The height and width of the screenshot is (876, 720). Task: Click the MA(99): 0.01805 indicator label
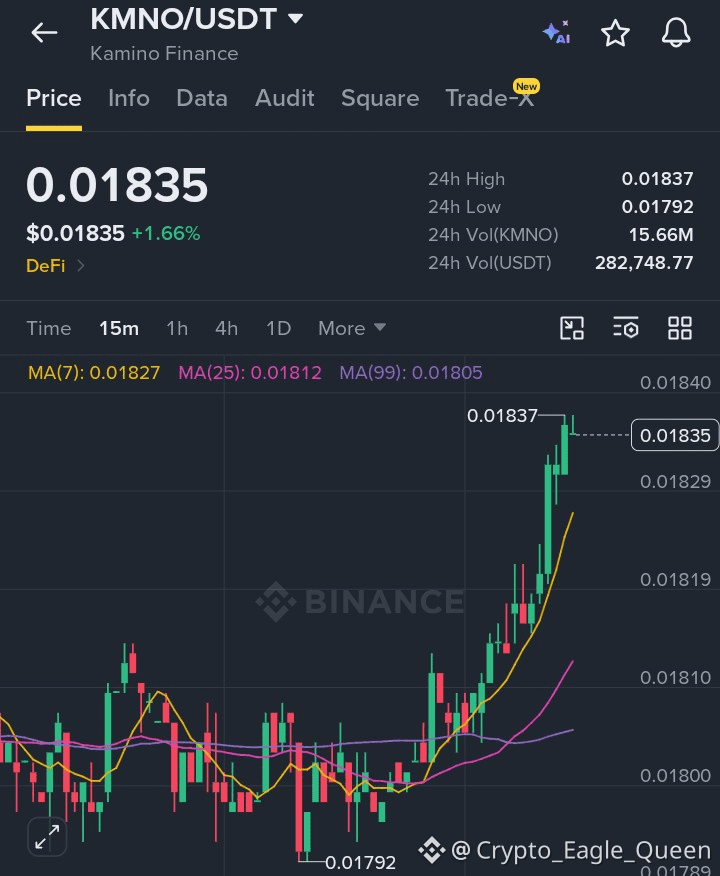(411, 373)
